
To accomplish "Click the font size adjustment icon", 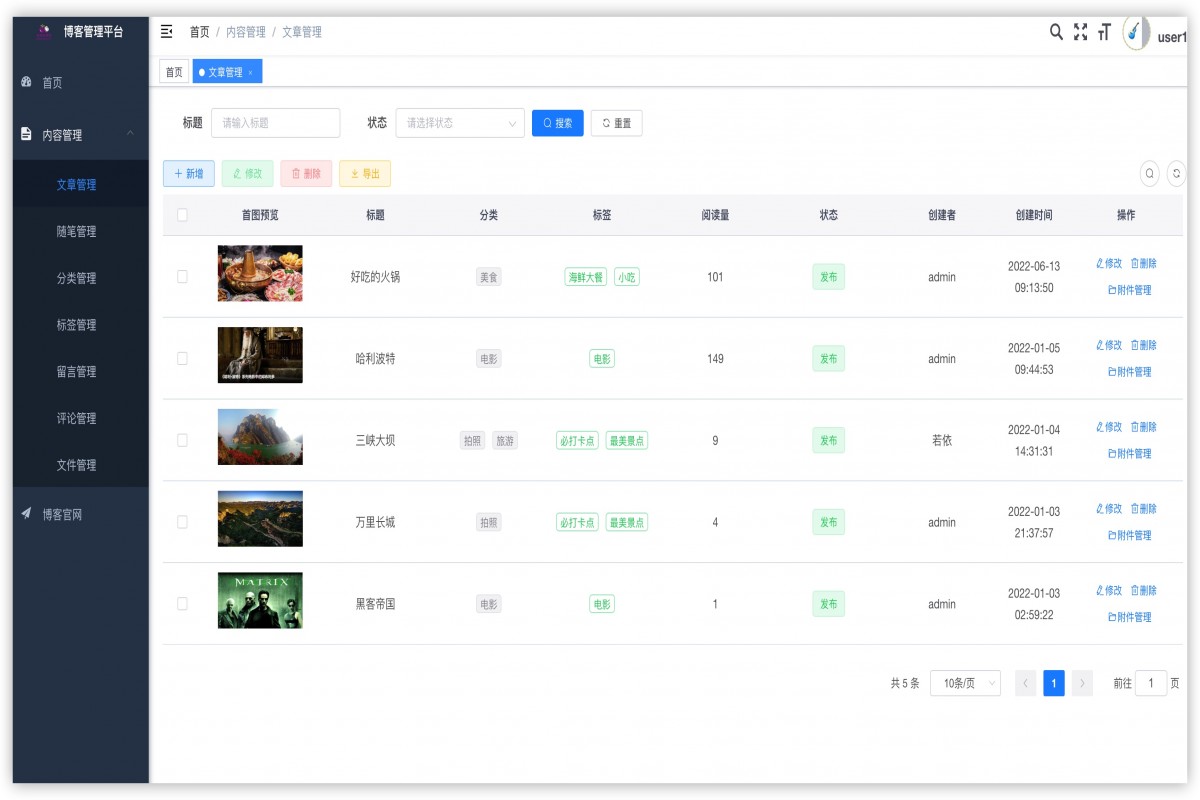I will (1104, 33).
